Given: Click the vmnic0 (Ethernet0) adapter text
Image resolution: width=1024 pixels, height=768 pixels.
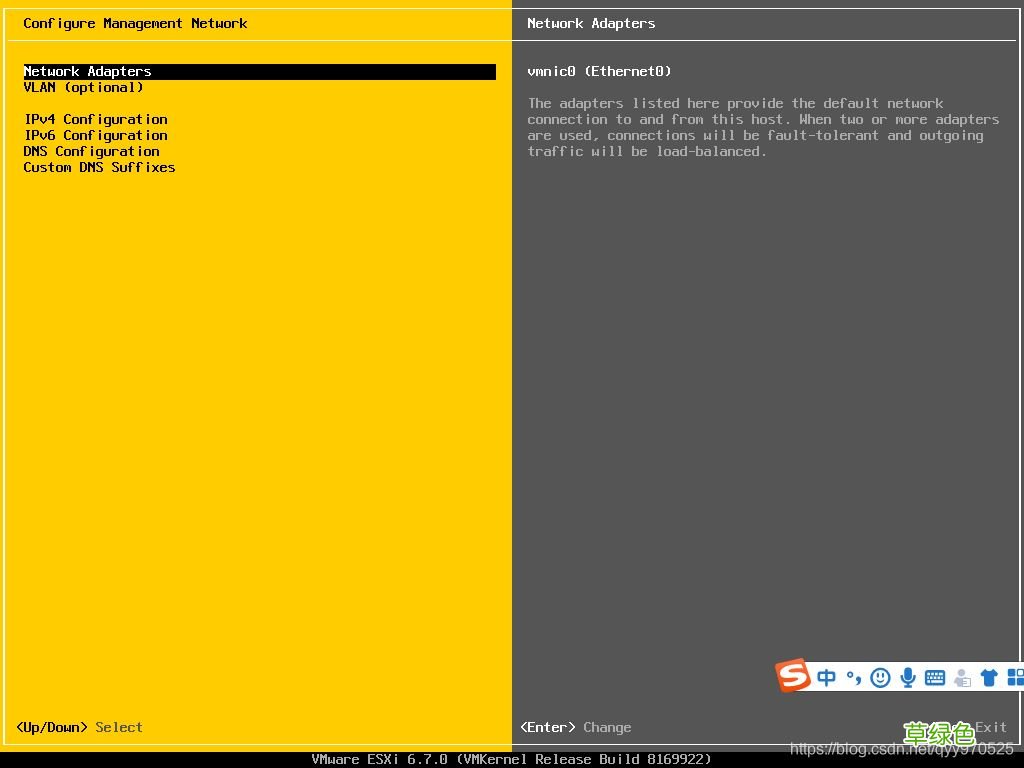Looking at the screenshot, I should [x=600, y=72].
